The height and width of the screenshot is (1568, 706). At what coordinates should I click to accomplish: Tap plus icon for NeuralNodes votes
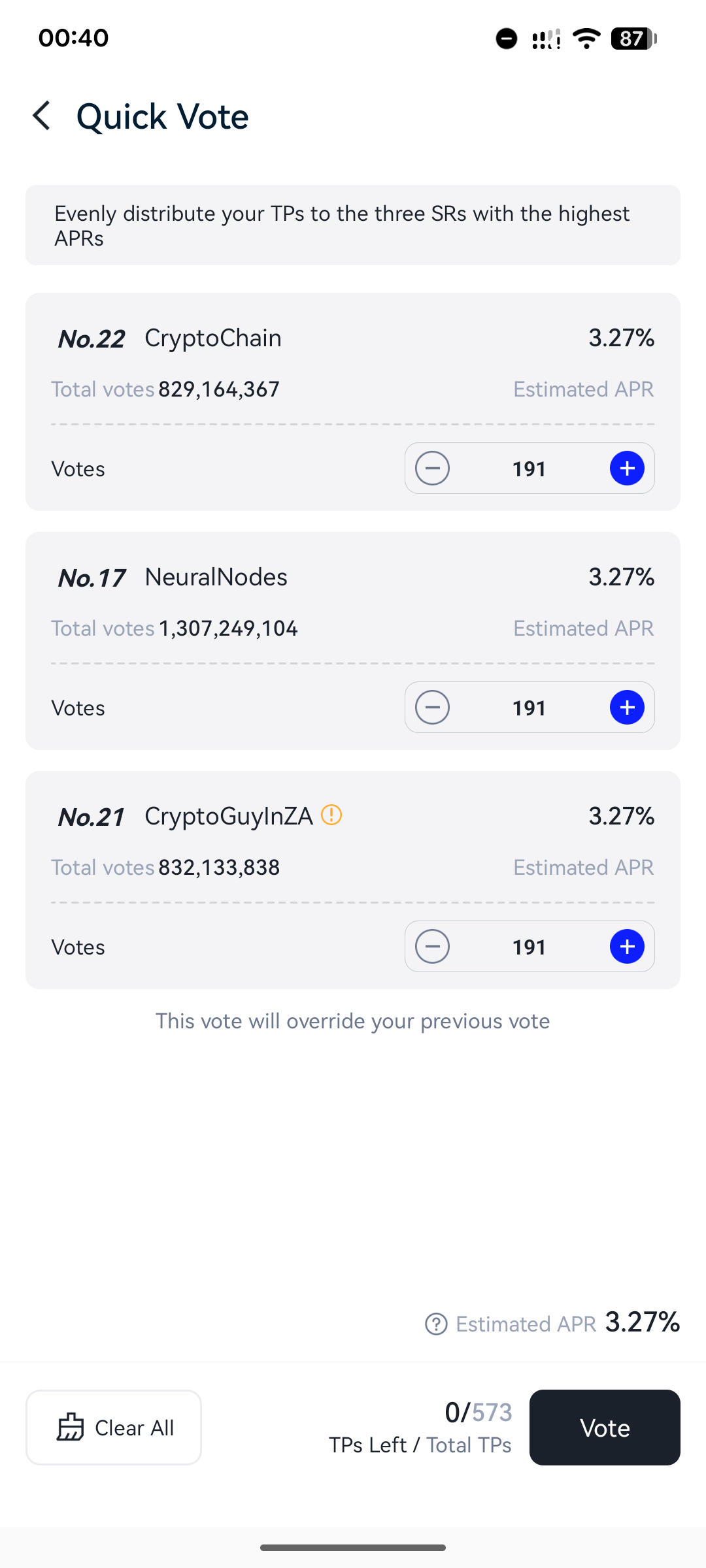[627, 708]
